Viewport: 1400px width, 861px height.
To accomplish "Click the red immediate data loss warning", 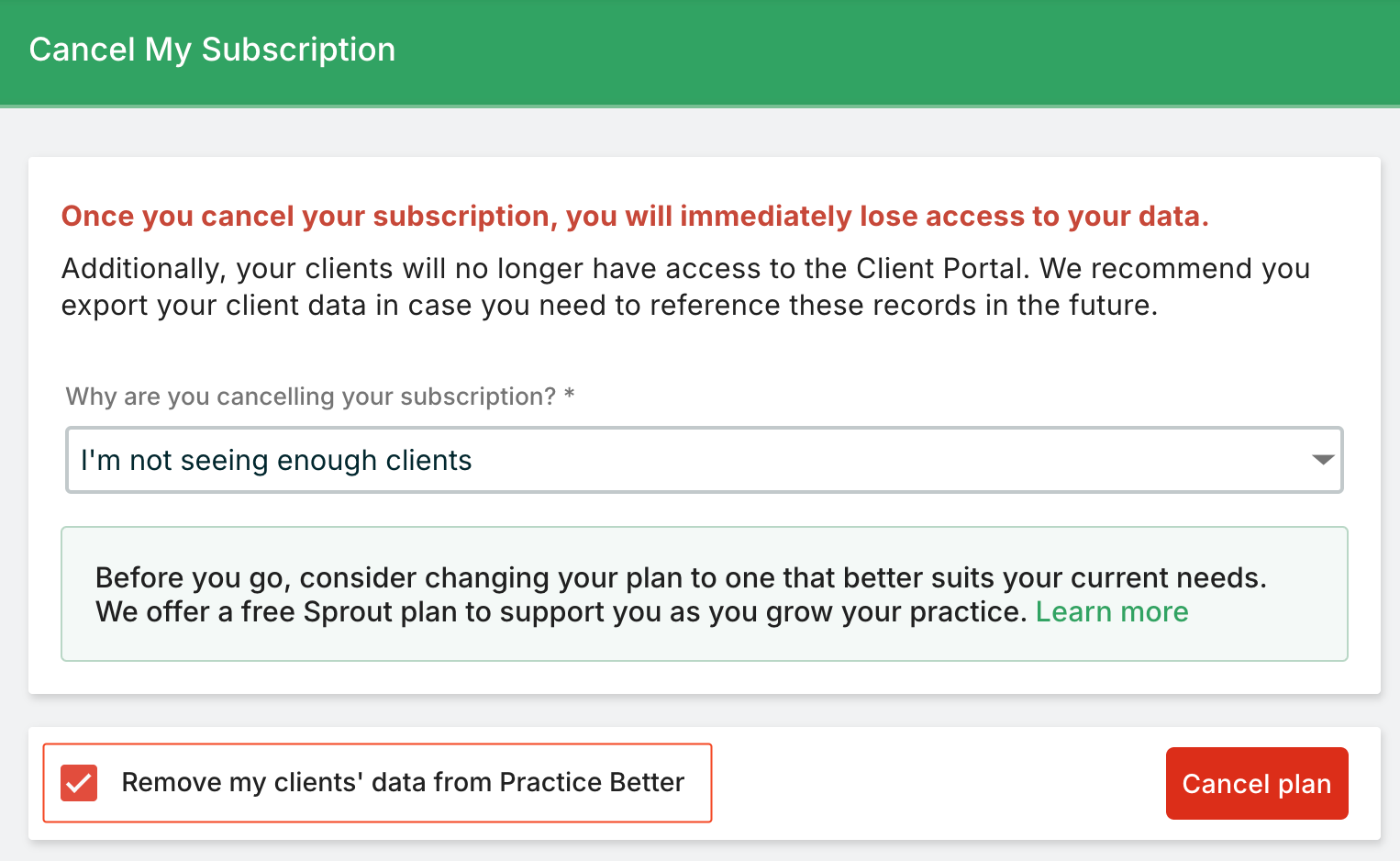I will [x=635, y=217].
